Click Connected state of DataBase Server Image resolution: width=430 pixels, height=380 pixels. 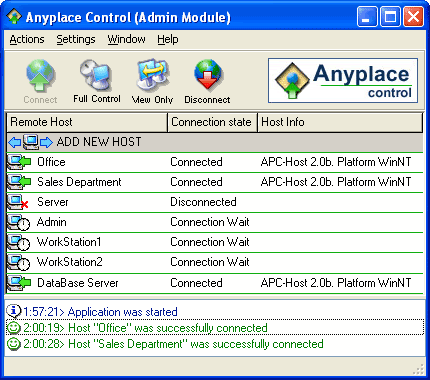point(196,283)
